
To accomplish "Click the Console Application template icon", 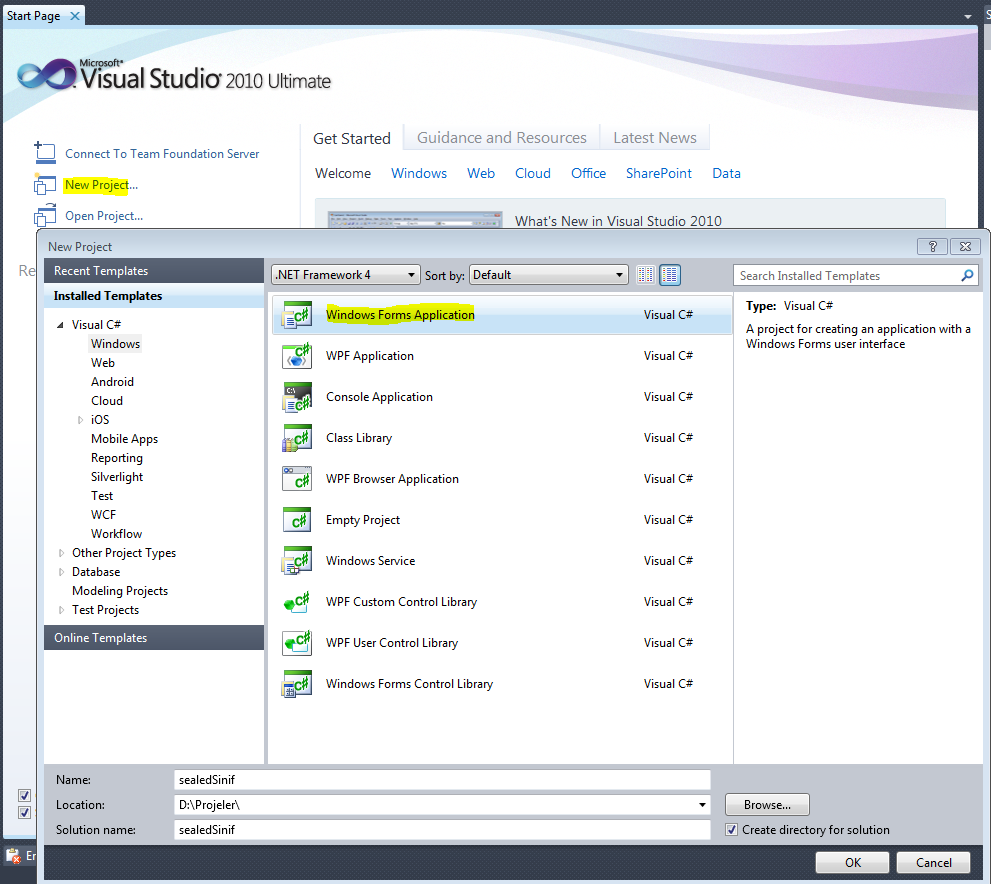I will point(297,397).
